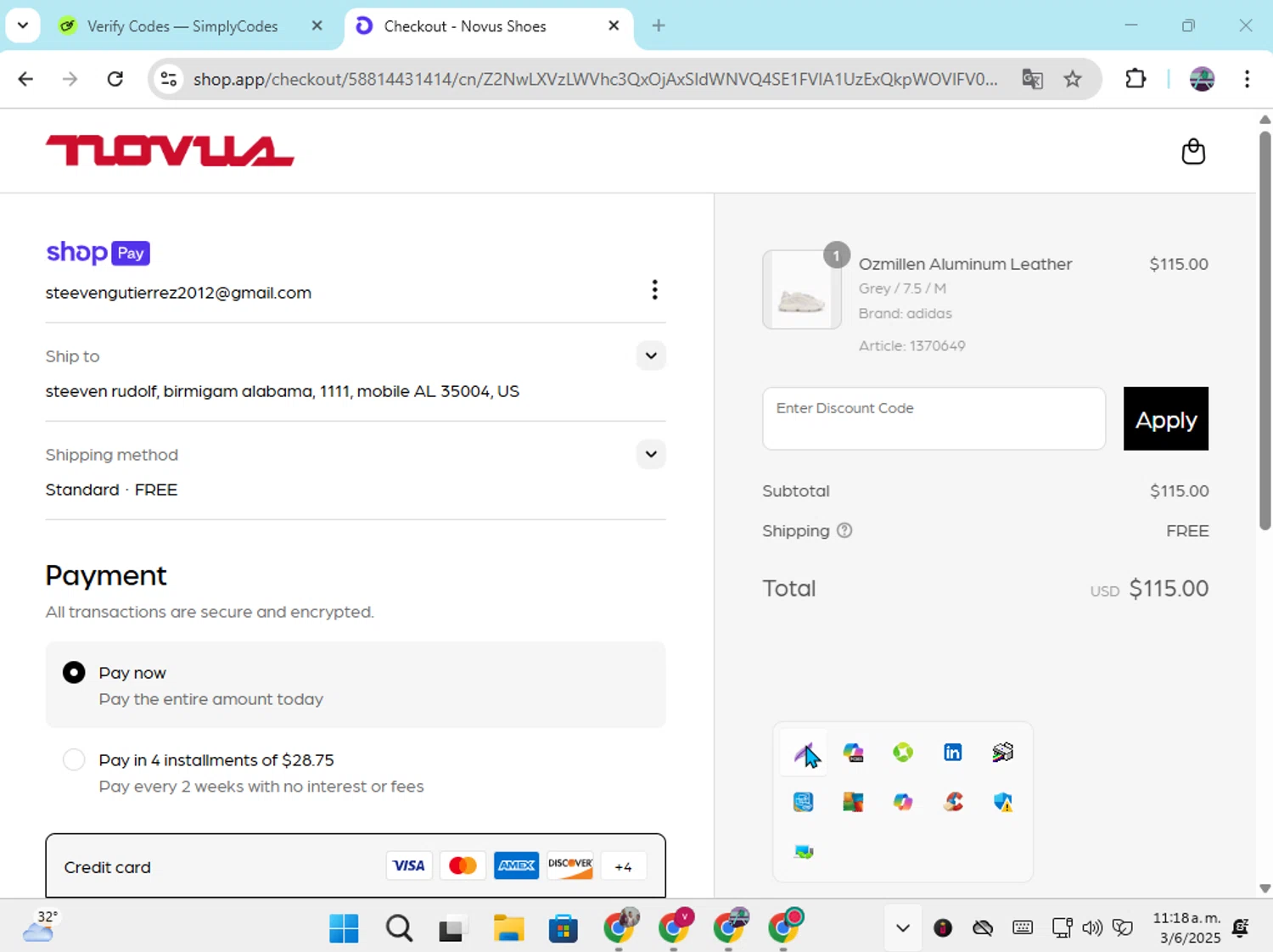Click the Article: 1370649 text
1273x952 pixels.
click(911, 345)
